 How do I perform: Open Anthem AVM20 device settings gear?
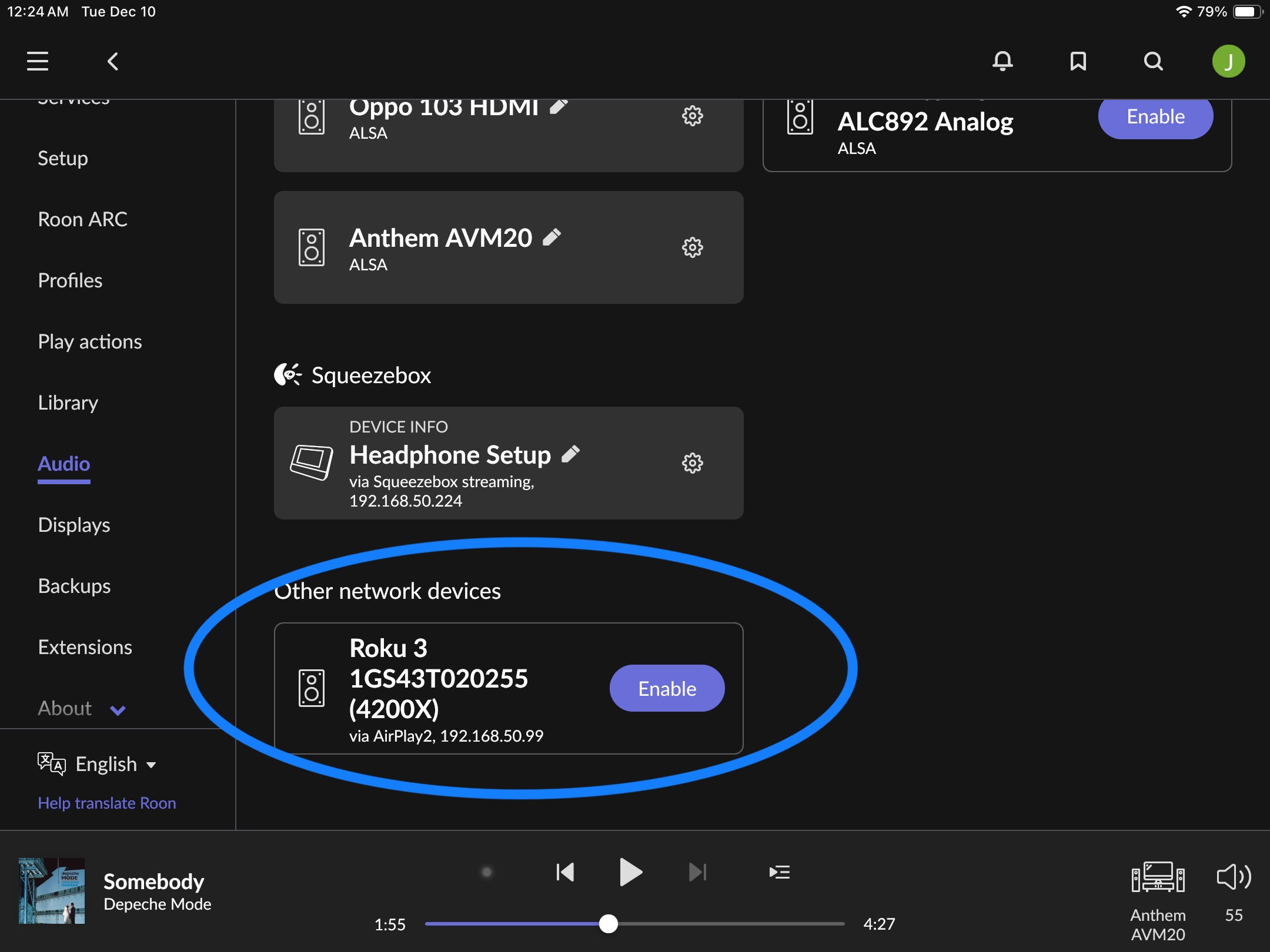point(692,247)
